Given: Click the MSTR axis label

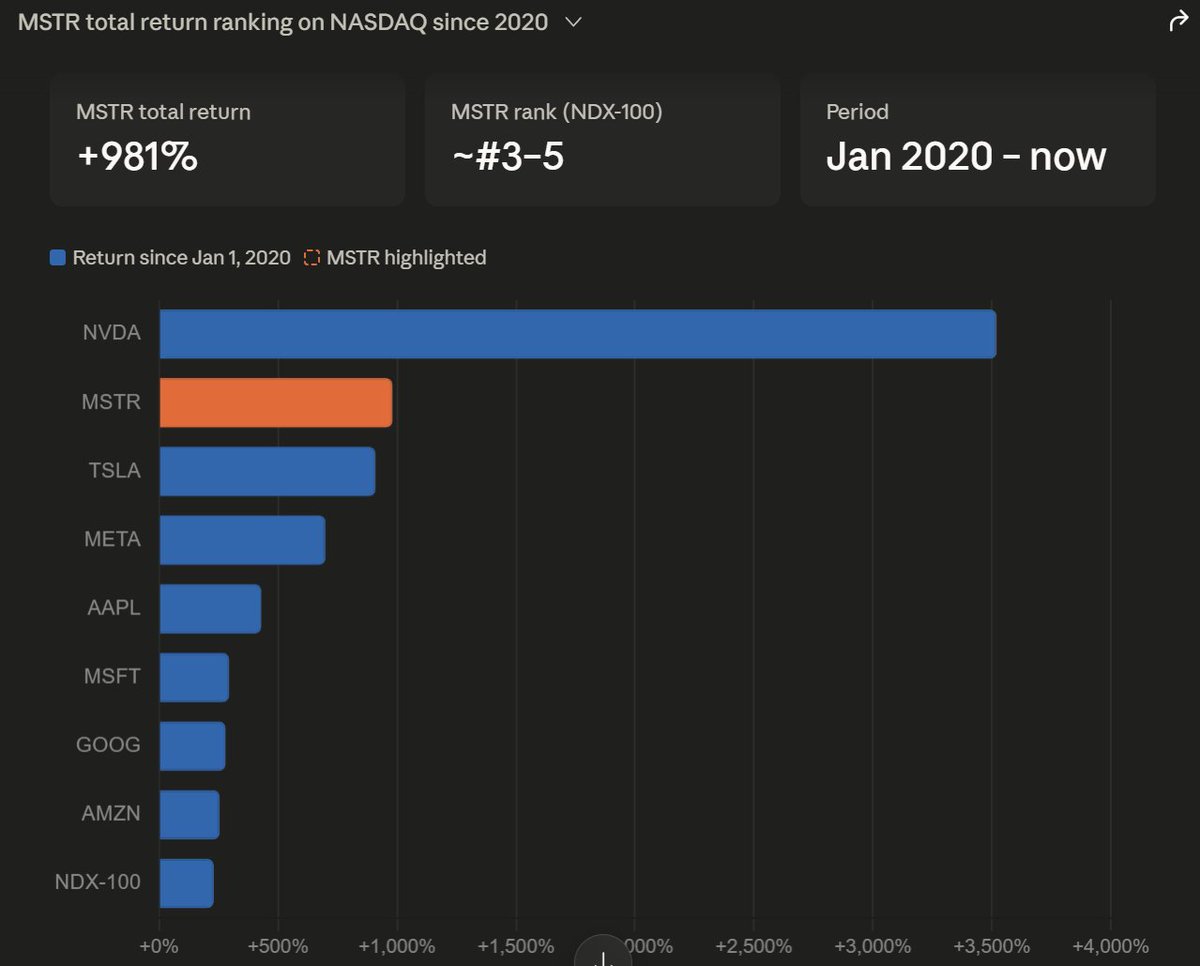Looking at the screenshot, I should (x=111, y=402).
